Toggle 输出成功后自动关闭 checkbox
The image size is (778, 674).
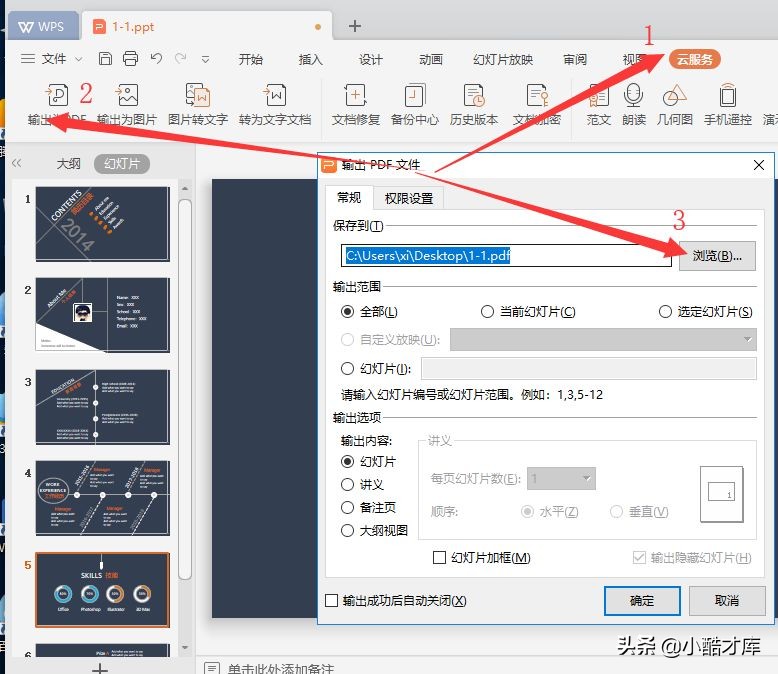pos(331,601)
